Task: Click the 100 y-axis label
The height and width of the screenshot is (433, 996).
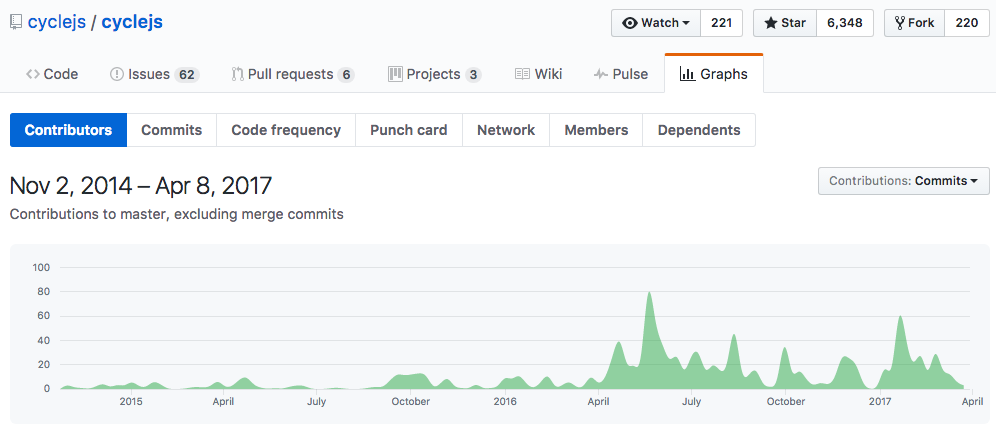Action: 41,267
